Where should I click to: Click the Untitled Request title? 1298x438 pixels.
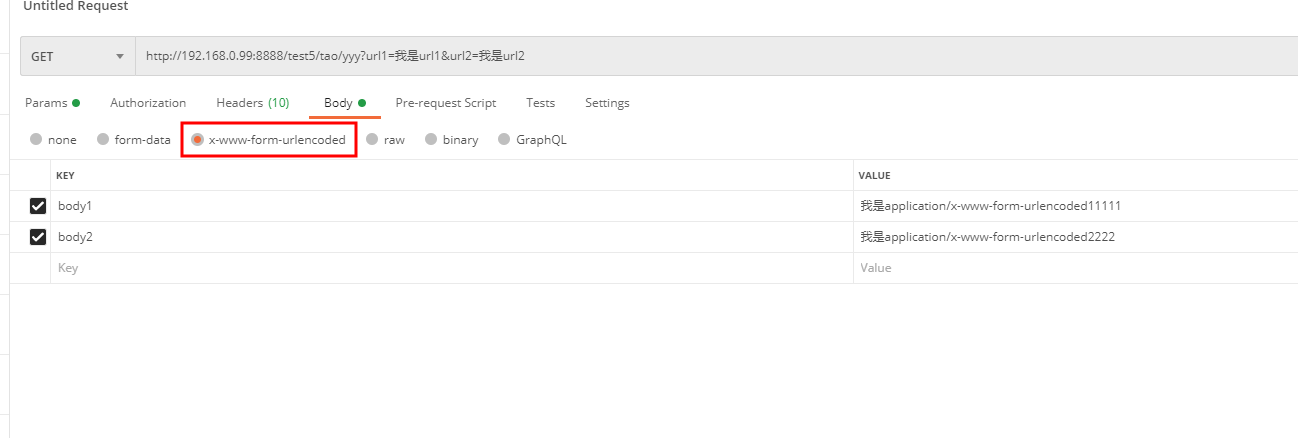[x=76, y=6]
